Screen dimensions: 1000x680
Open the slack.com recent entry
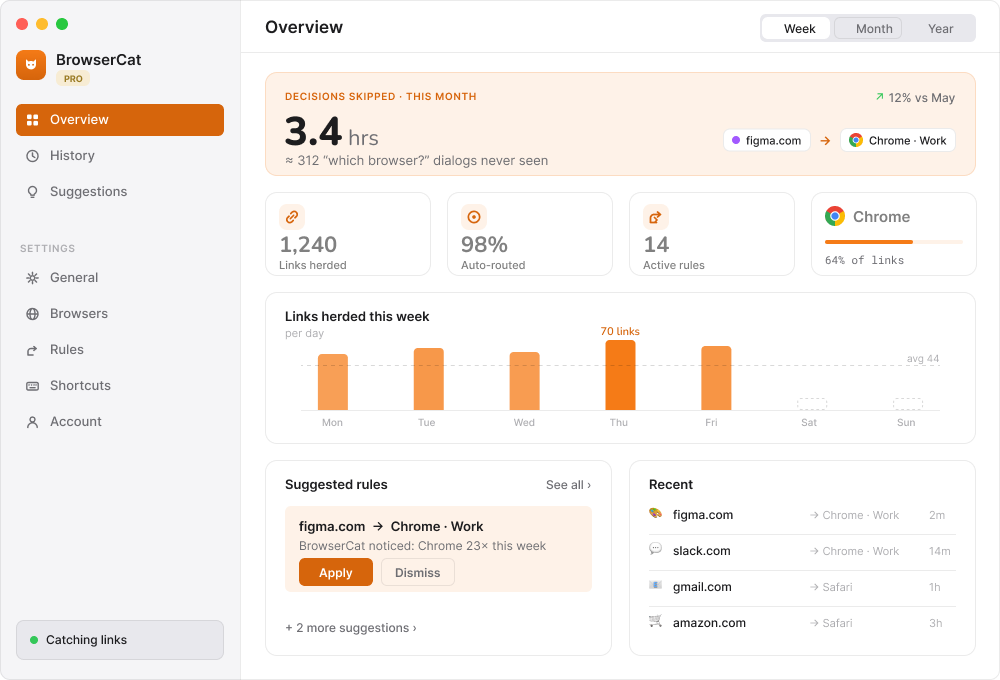point(802,551)
